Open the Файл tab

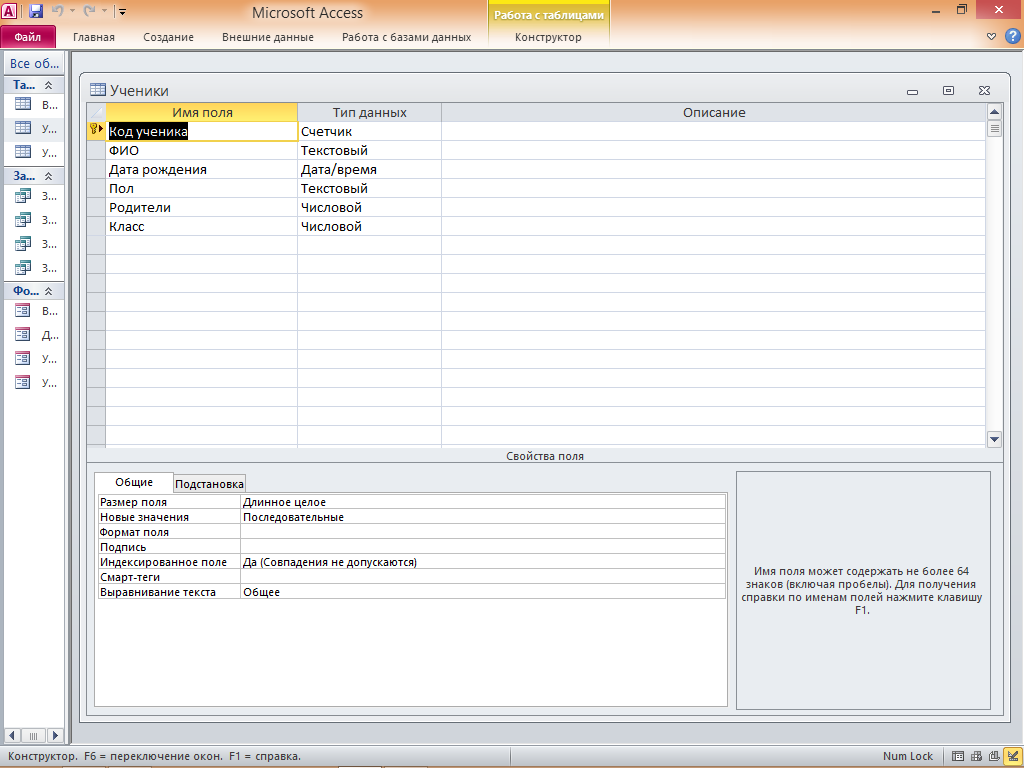28,37
